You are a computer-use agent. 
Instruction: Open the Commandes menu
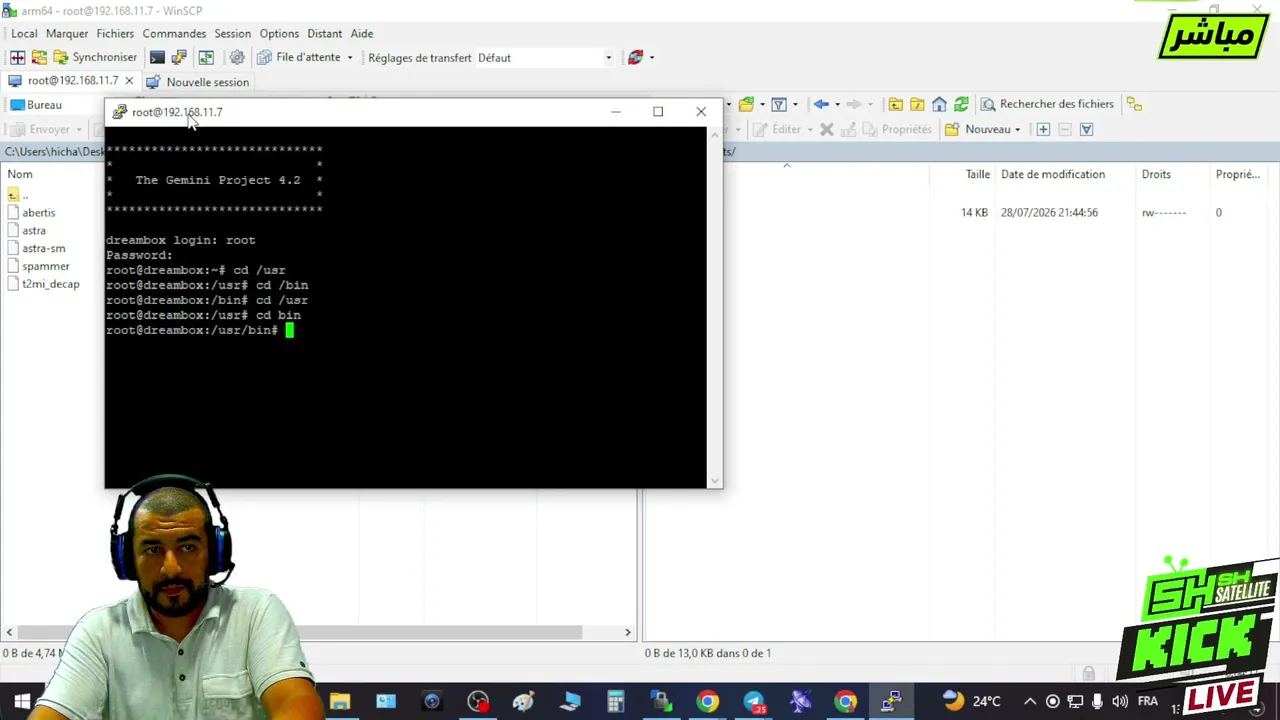click(174, 34)
